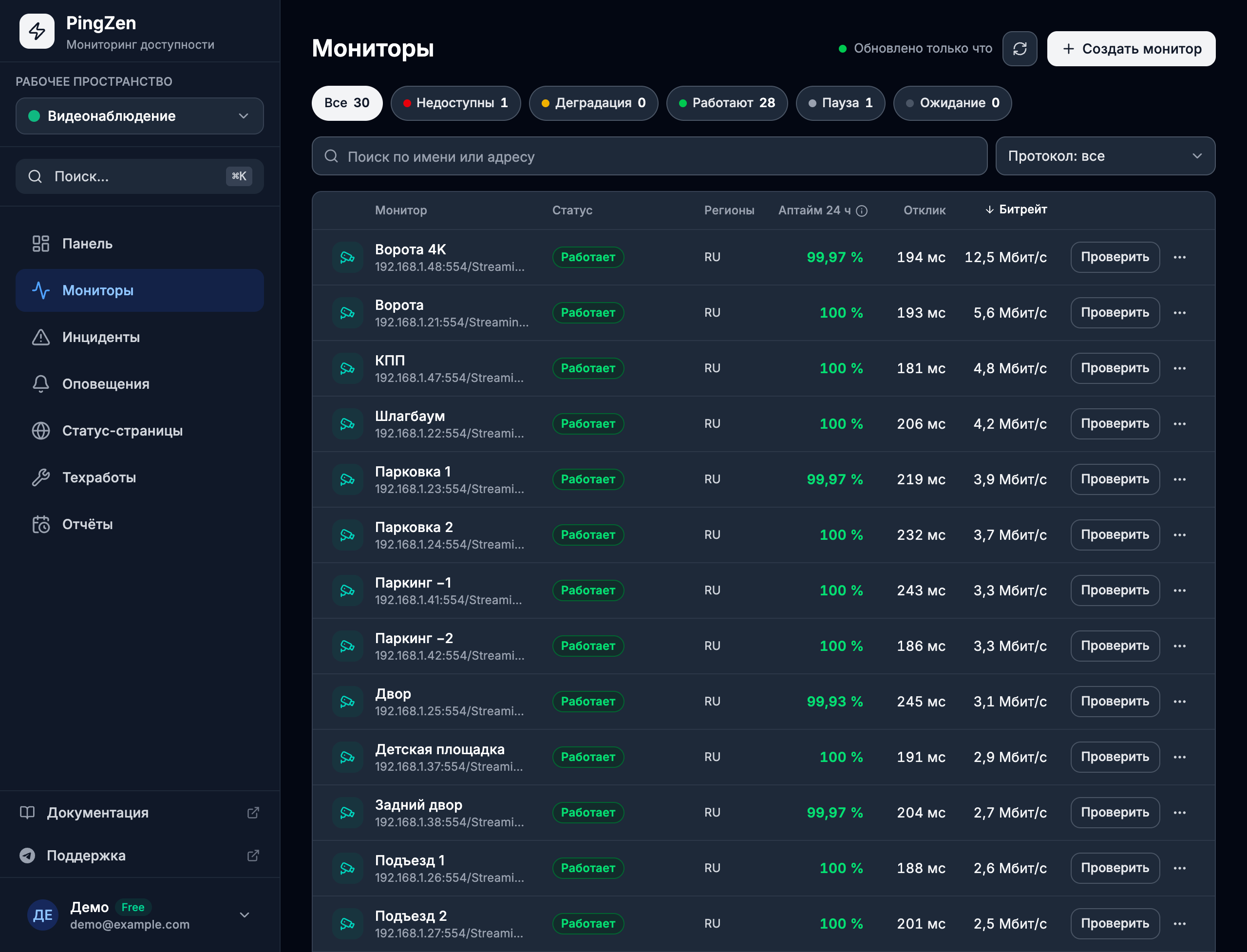The width and height of the screenshot is (1247, 952).
Task: Expand the Демо account menu chevron
Action: [245, 914]
